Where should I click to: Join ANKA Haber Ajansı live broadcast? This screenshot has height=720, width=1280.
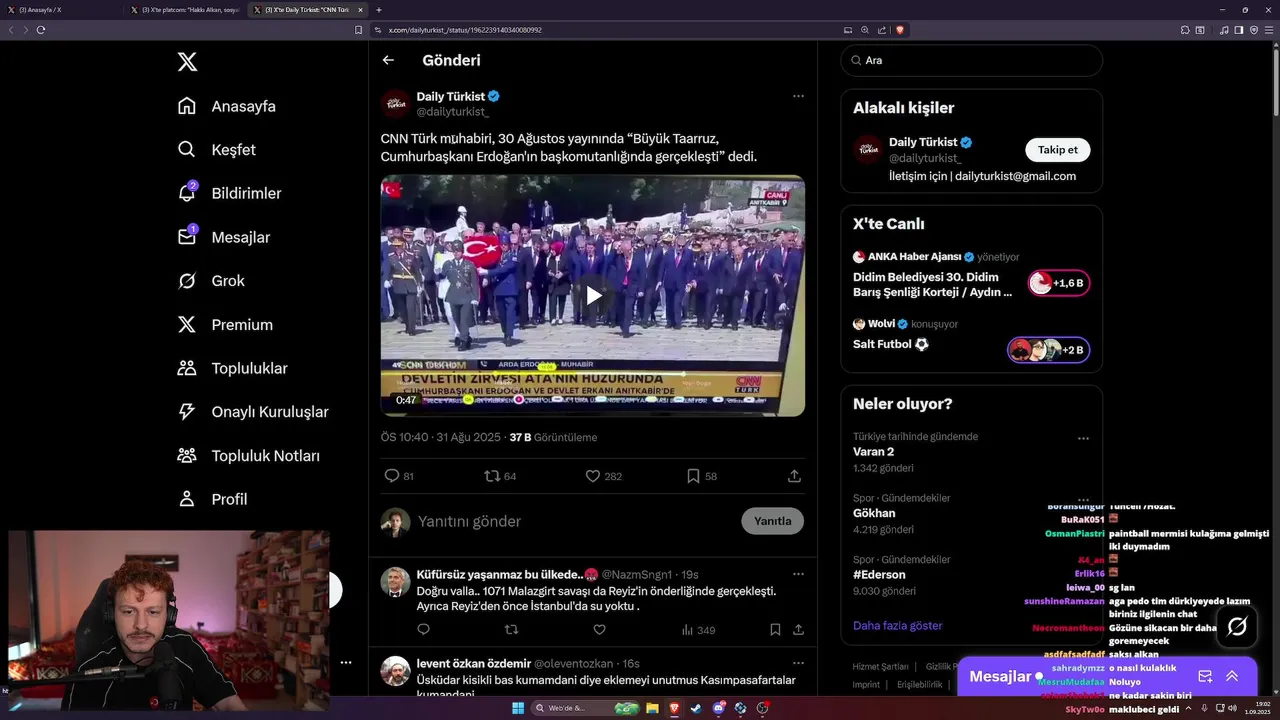pos(1059,283)
